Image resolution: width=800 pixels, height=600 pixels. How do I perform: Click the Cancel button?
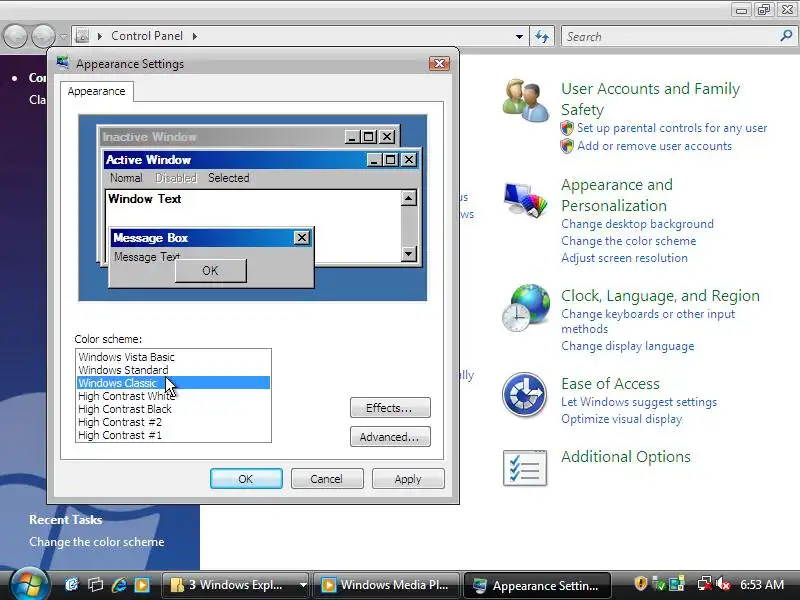pyautogui.click(x=327, y=479)
